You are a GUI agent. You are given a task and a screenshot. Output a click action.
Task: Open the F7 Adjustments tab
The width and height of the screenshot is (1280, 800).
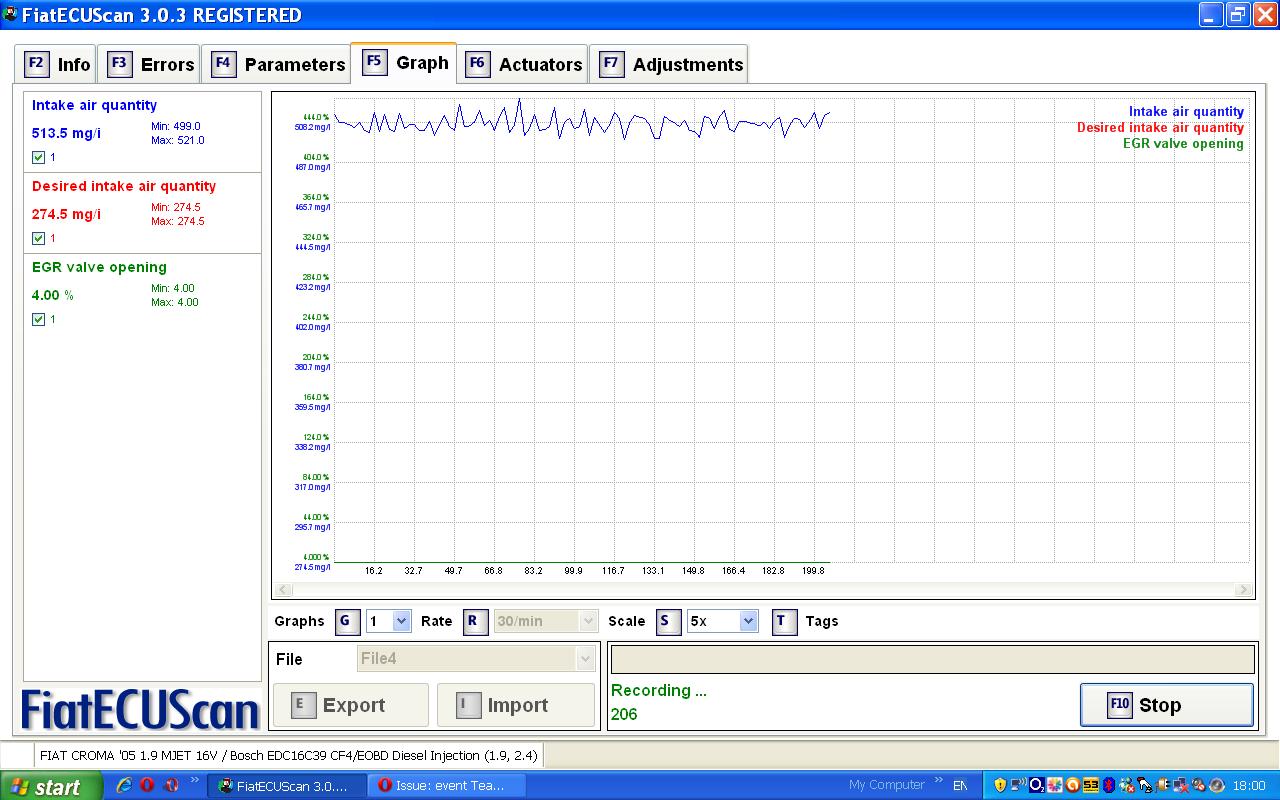669,64
